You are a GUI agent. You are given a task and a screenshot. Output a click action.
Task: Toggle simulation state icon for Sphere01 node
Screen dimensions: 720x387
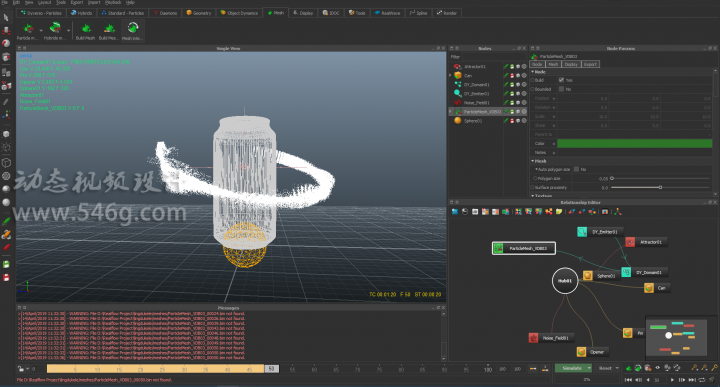click(512, 121)
